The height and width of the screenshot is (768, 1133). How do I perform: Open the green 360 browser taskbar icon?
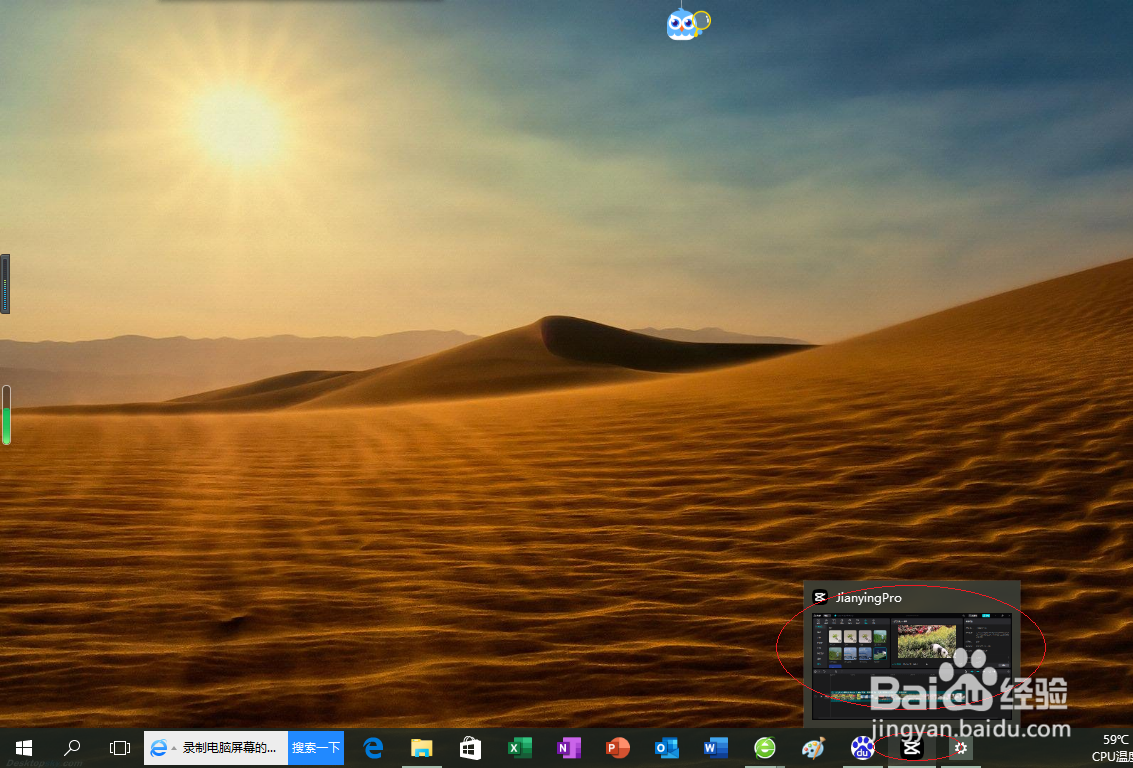coord(764,748)
